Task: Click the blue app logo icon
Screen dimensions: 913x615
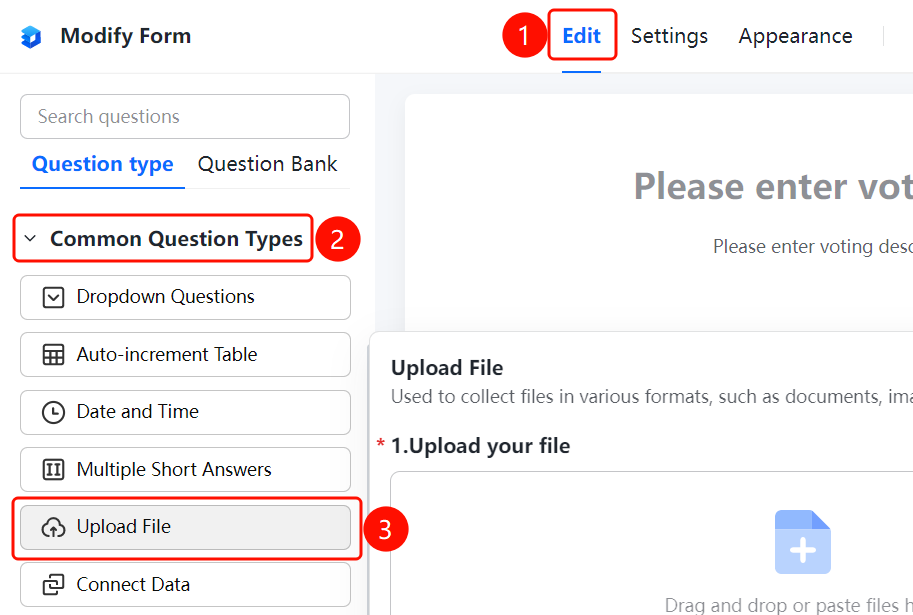Action: pos(31,37)
